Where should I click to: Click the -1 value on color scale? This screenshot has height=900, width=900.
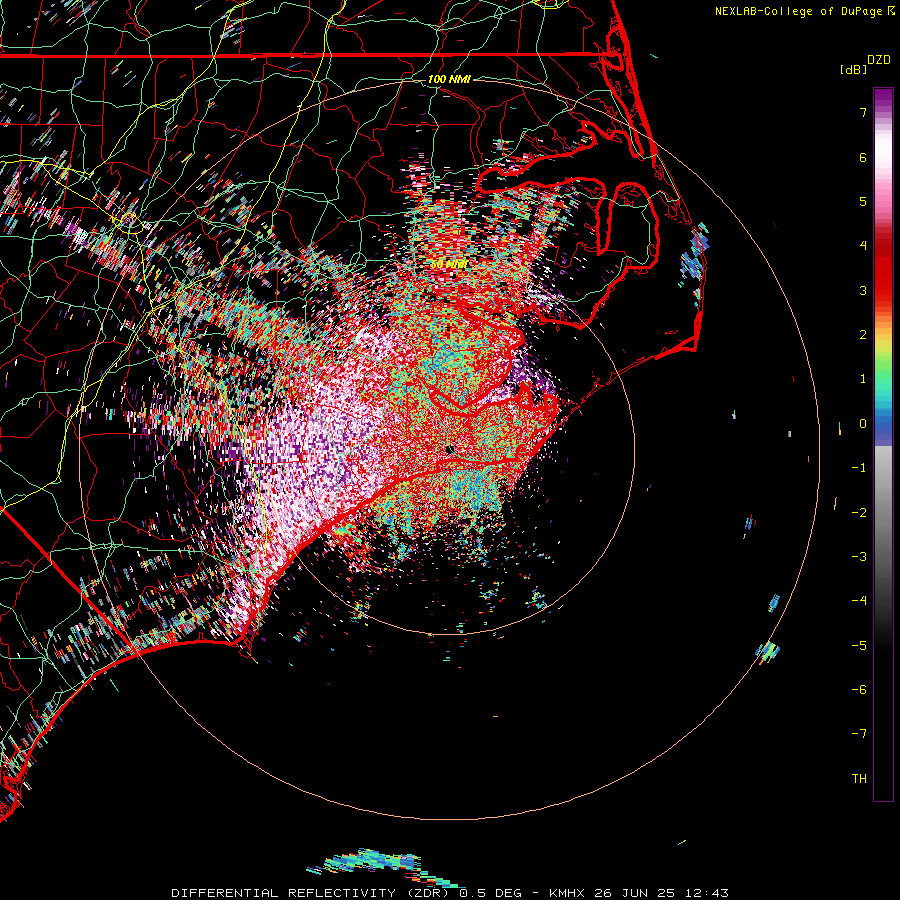[859, 468]
